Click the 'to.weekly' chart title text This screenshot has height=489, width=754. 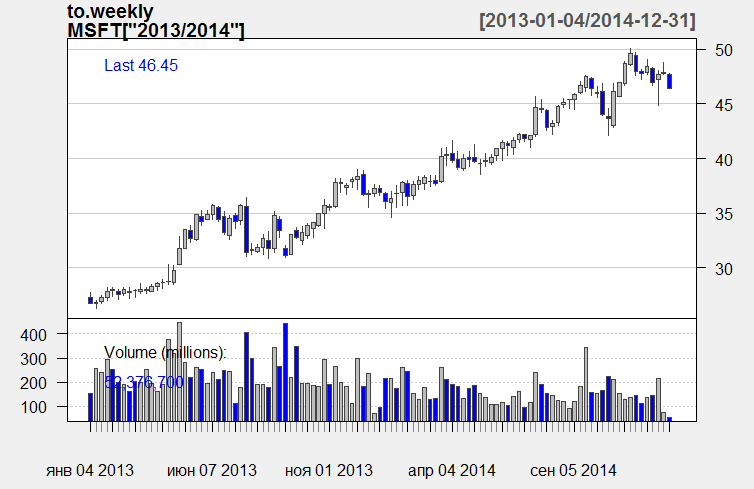coord(110,11)
